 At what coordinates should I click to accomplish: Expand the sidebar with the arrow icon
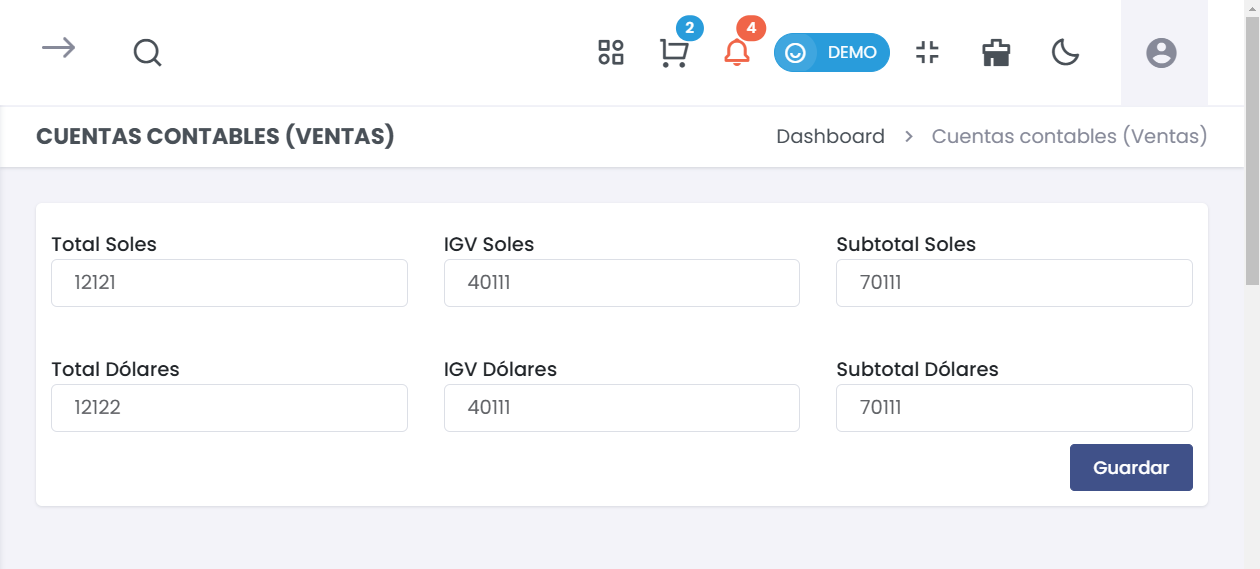pyautogui.click(x=59, y=48)
